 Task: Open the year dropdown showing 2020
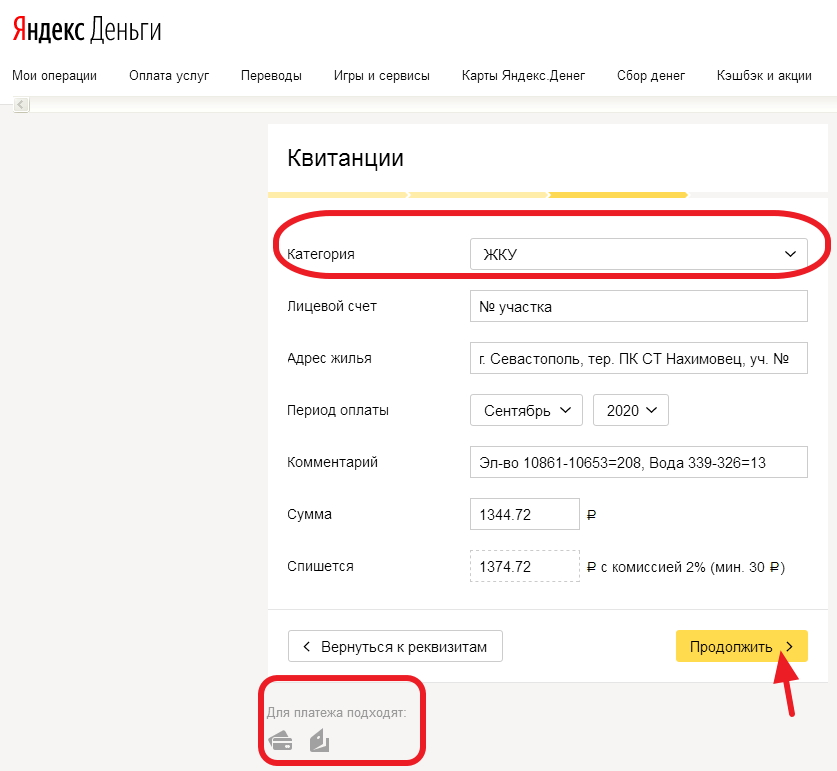630,410
